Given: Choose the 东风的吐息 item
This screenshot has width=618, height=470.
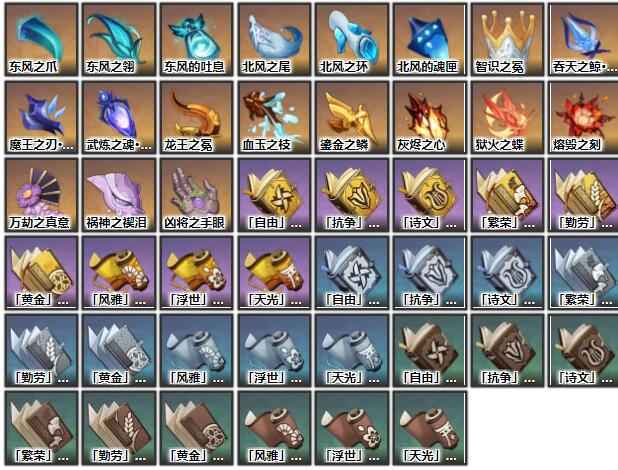Looking at the screenshot, I should (x=197, y=39).
